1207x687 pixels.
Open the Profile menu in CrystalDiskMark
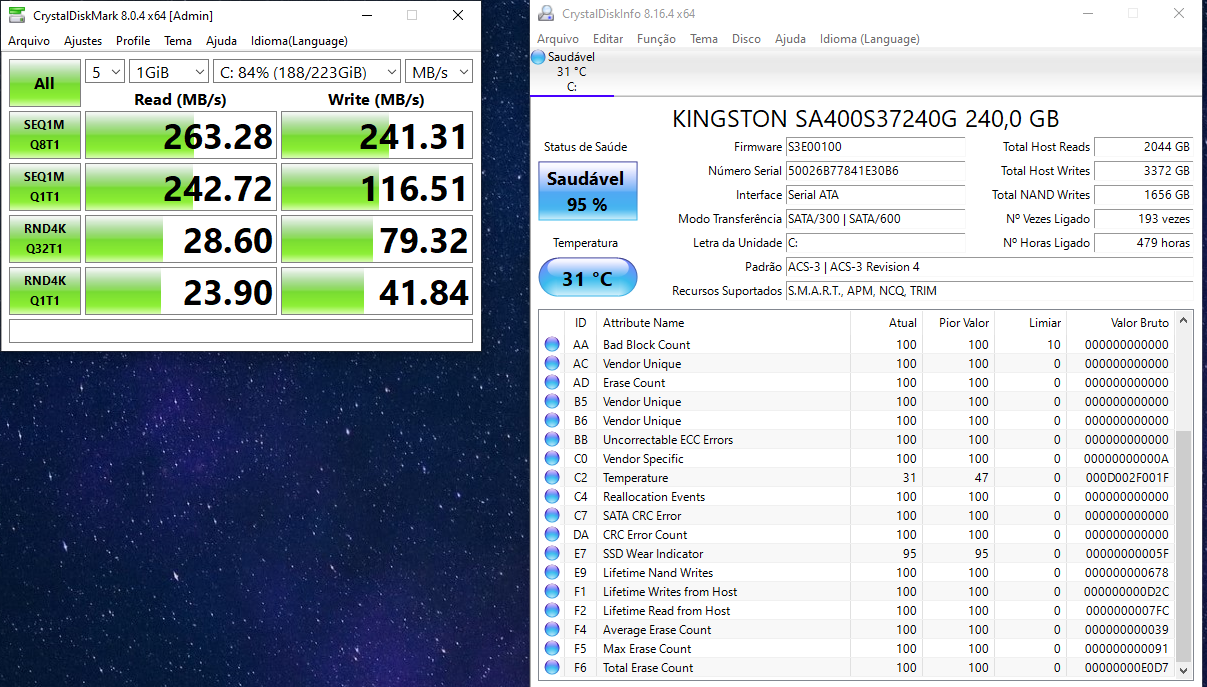(x=133, y=41)
